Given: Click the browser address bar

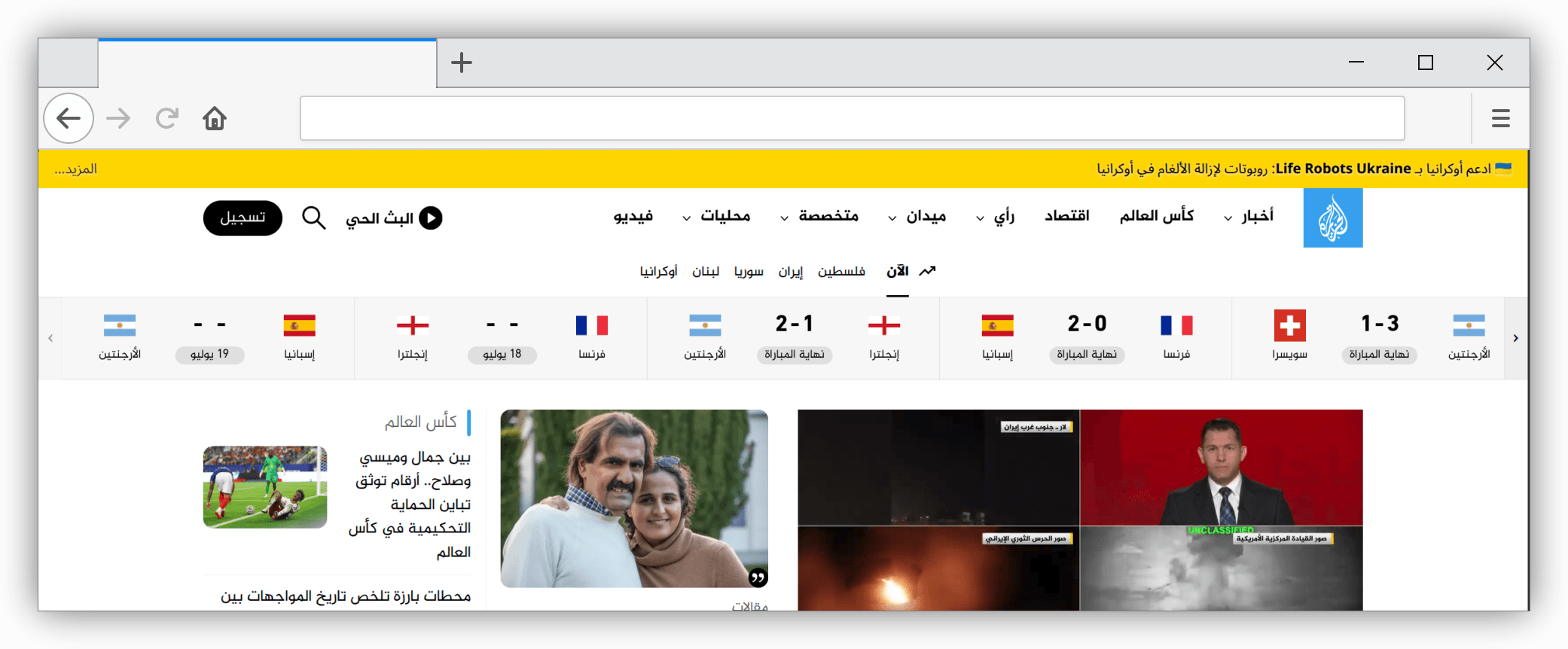Looking at the screenshot, I should point(853,118).
